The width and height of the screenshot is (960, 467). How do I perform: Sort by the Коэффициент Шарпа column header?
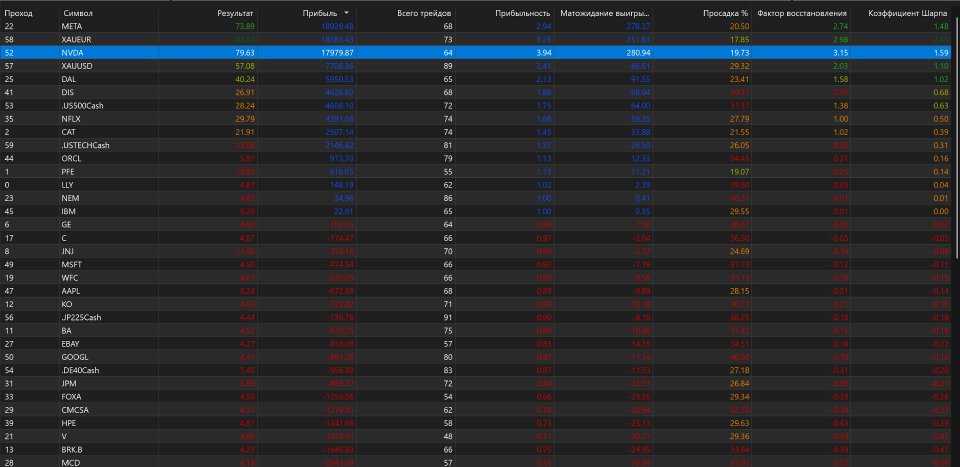pyautogui.click(x=908, y=13)
